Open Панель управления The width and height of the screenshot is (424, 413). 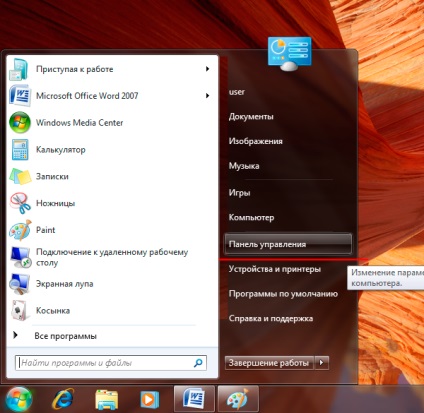pos(288,244)
